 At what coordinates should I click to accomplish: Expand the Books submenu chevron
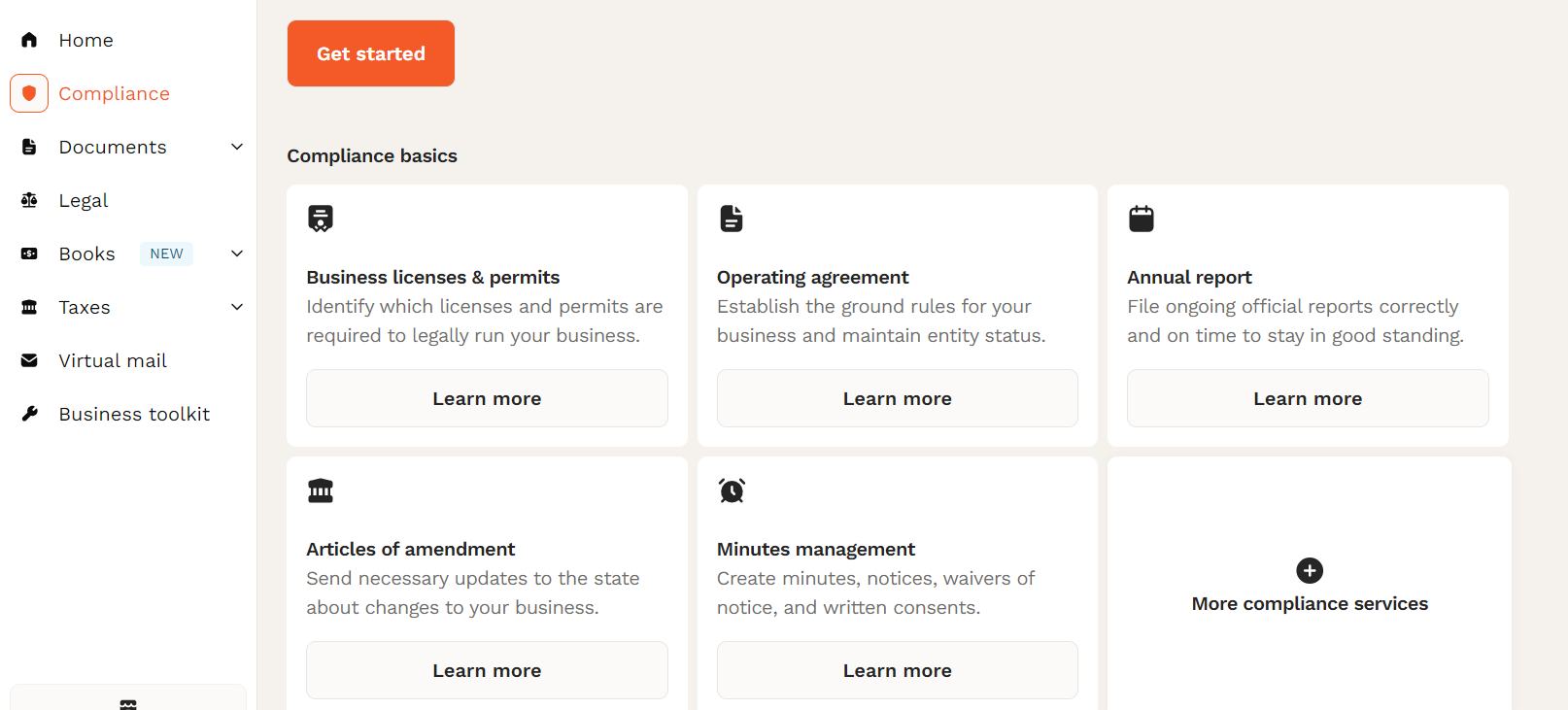(x=237, y=254)
